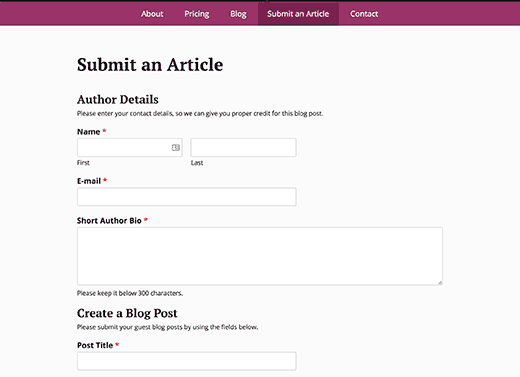The width and height of the screenshot is (520, 377).
Task: Open the Contact page link
Action: click(x=364, y=14)
